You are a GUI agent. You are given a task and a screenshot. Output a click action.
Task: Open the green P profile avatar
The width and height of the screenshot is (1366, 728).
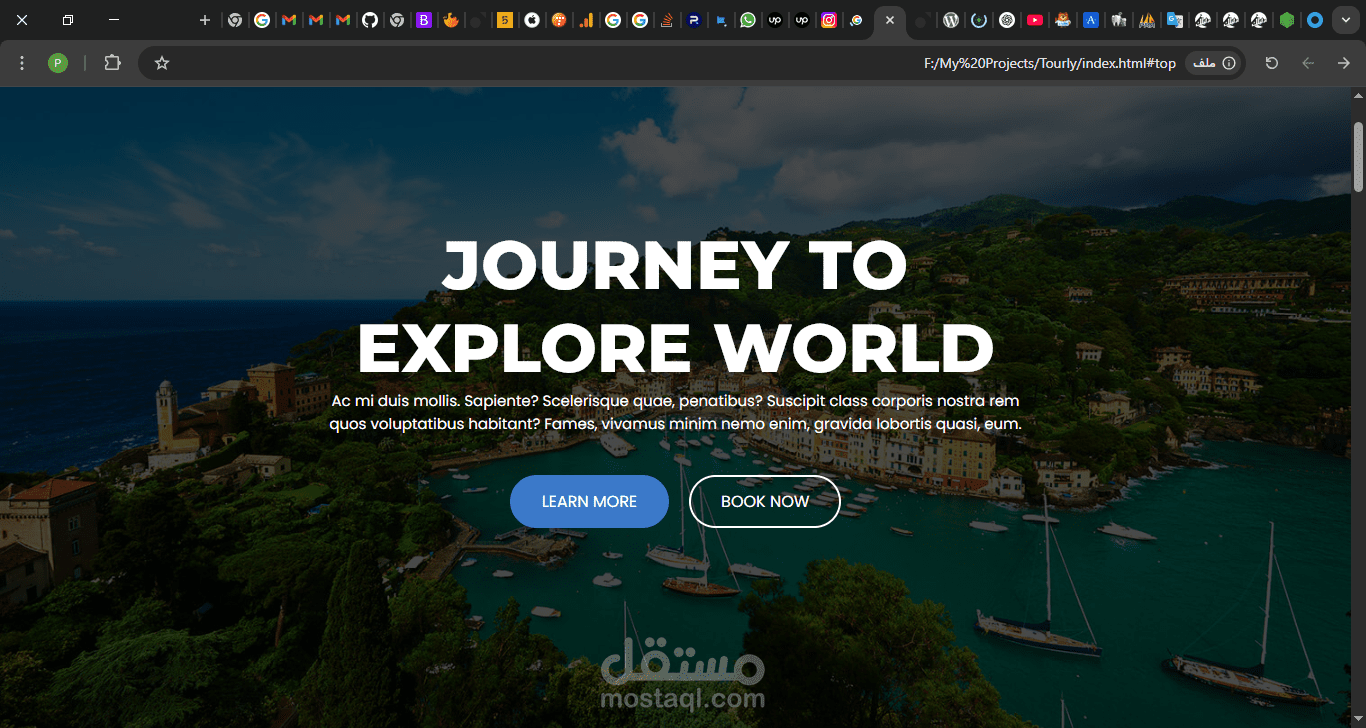[x=58, y=63]
